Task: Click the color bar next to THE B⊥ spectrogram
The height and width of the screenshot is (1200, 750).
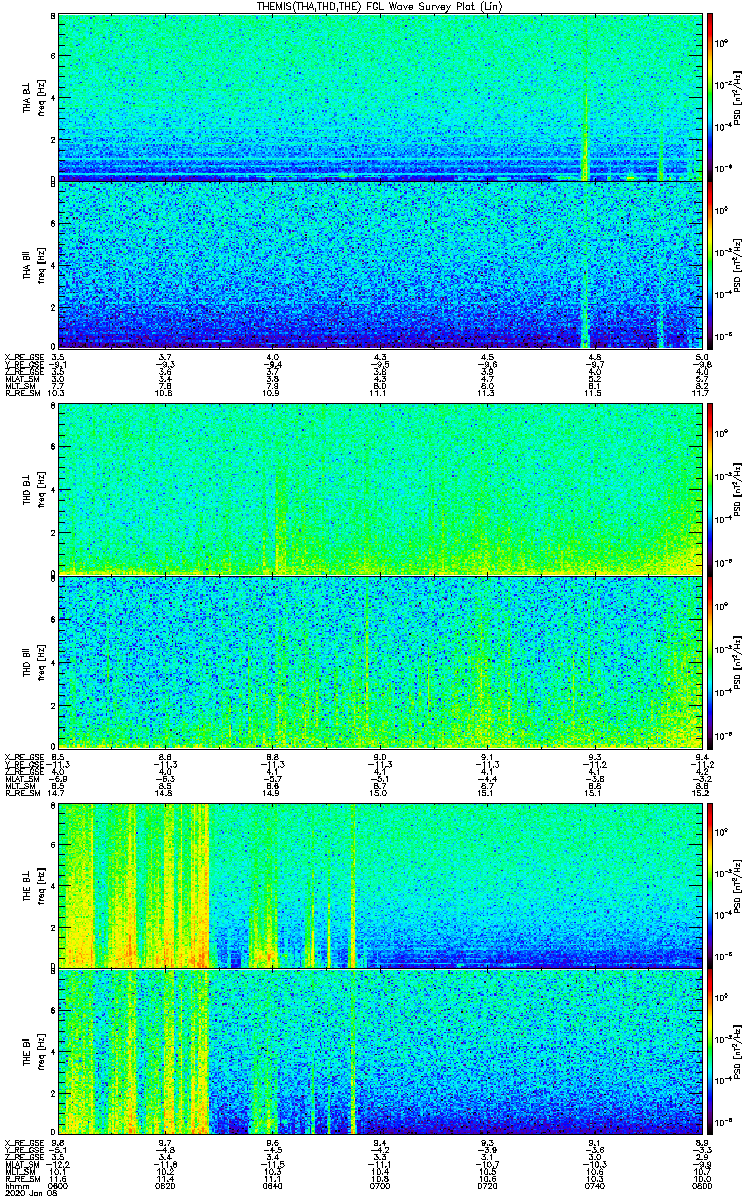Action: (x=710, y=885)
